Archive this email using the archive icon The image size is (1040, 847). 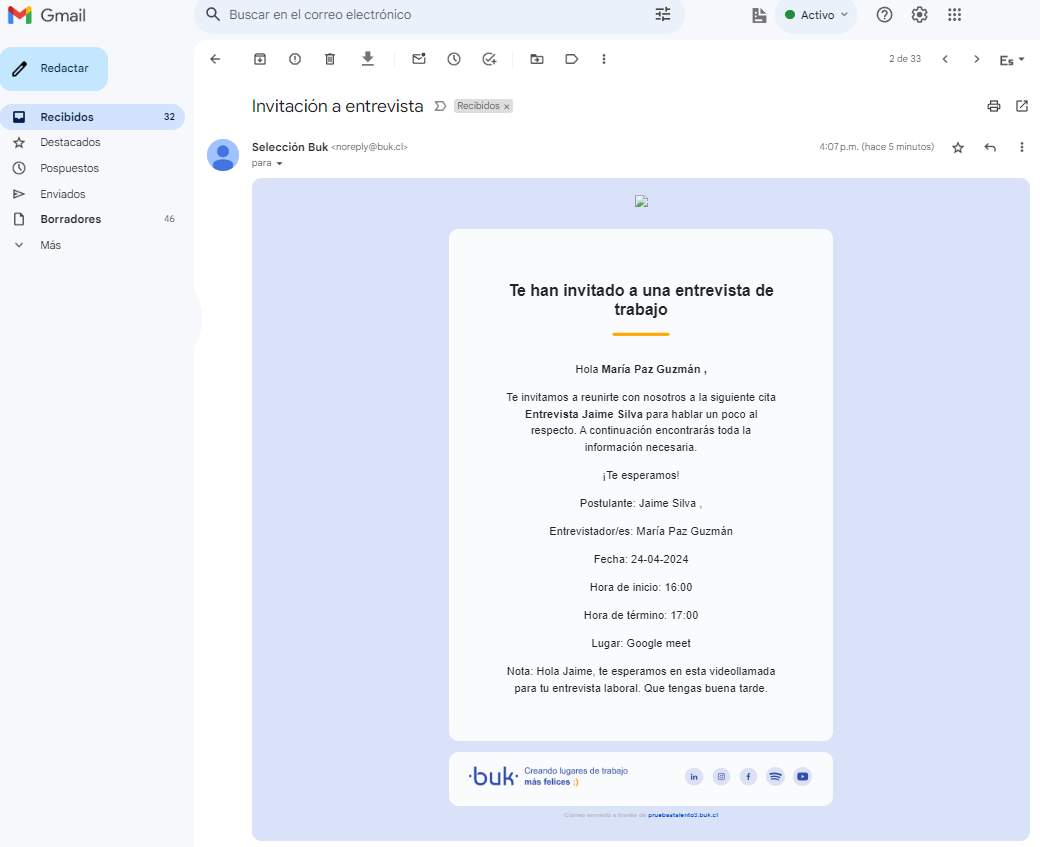tap(260, 59)
